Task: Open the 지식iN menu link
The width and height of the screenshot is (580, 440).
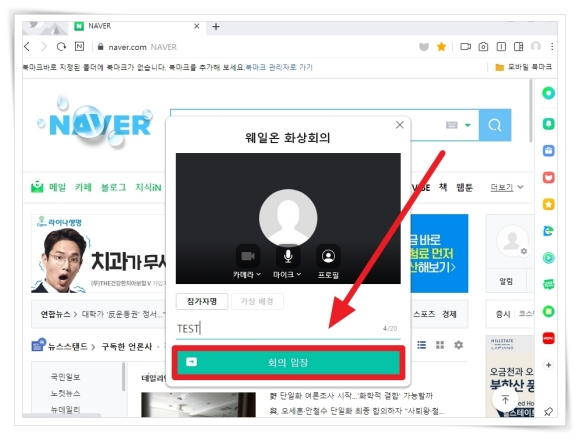Action: [x=148, y=187]
